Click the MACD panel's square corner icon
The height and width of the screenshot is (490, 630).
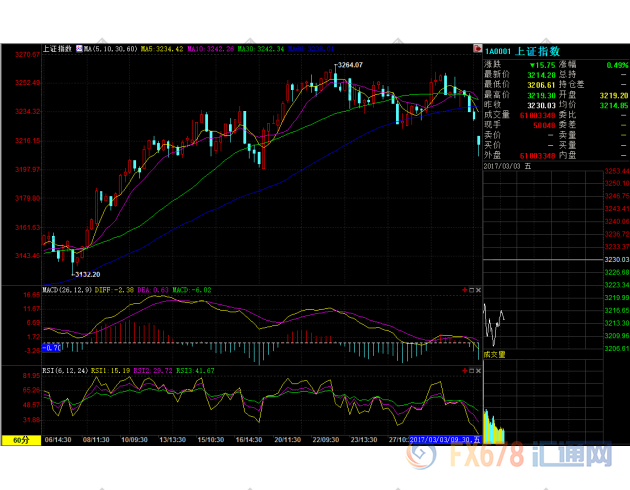click(x=472, y=290)
